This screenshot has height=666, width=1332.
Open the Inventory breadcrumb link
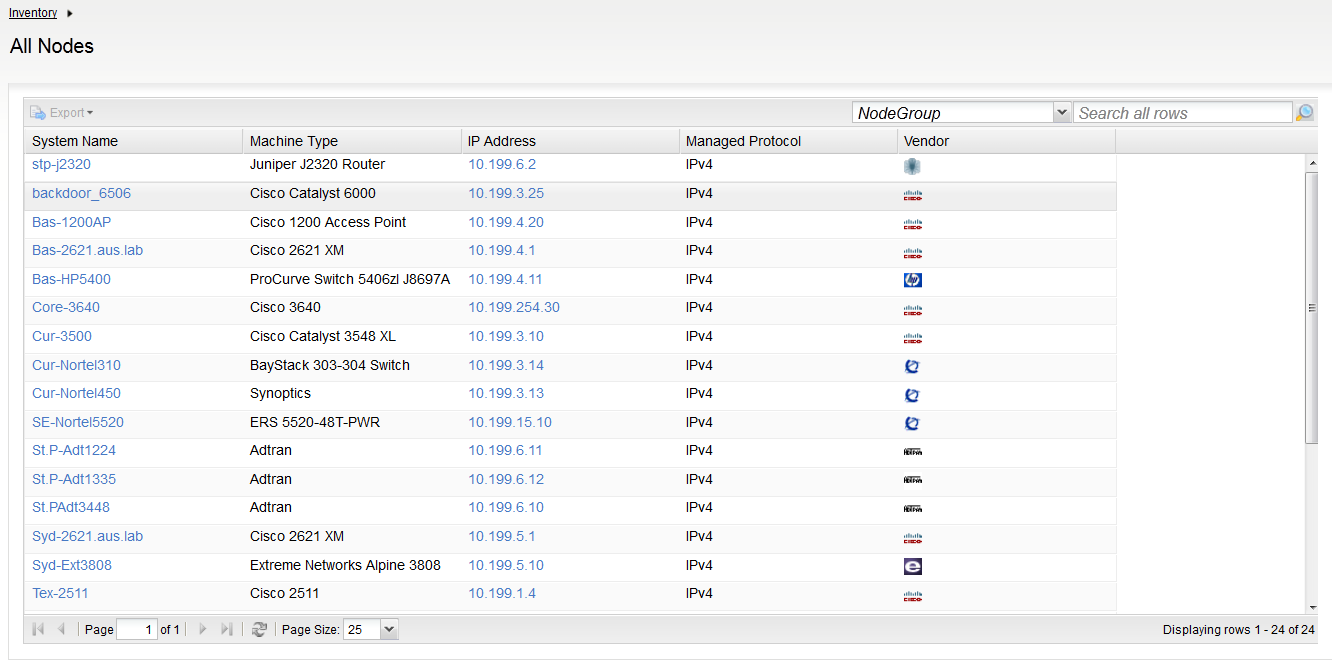(x=33, y=13)
